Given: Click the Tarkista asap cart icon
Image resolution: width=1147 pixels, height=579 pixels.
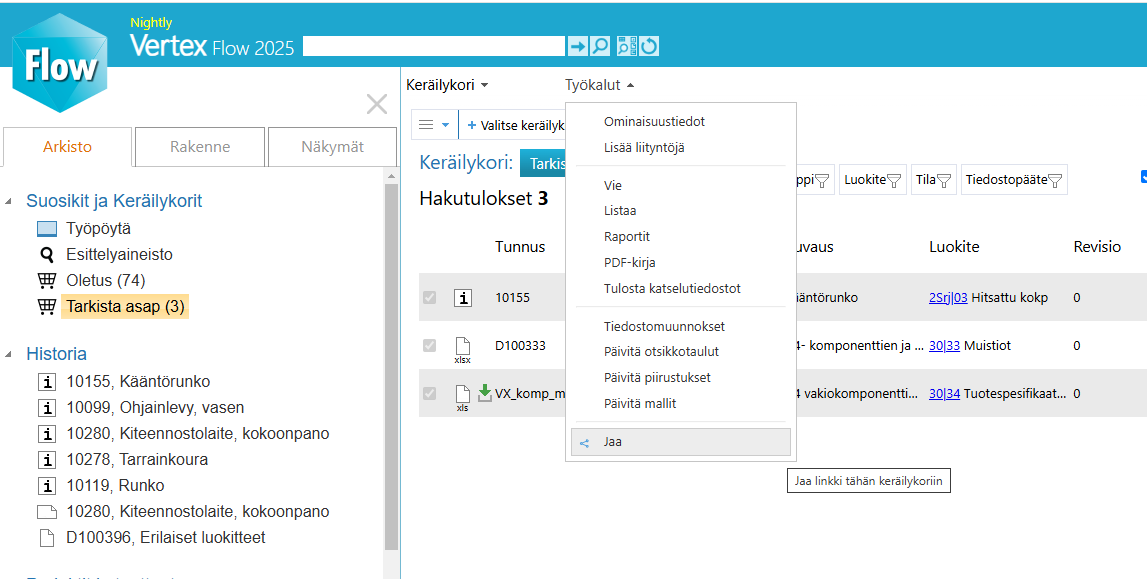Looking at the screenshot, I should [47, 306].
